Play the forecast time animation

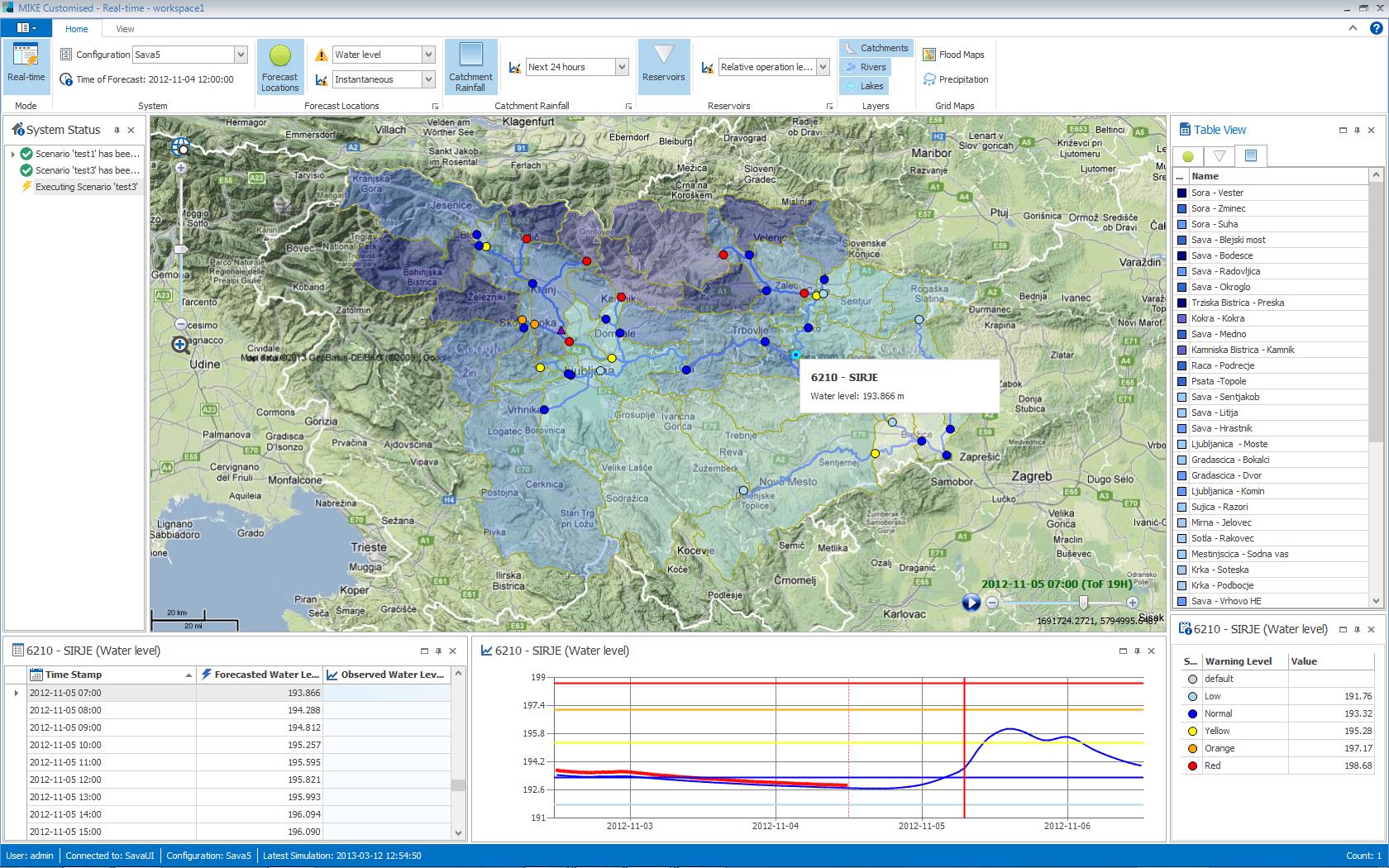point(971,603)
